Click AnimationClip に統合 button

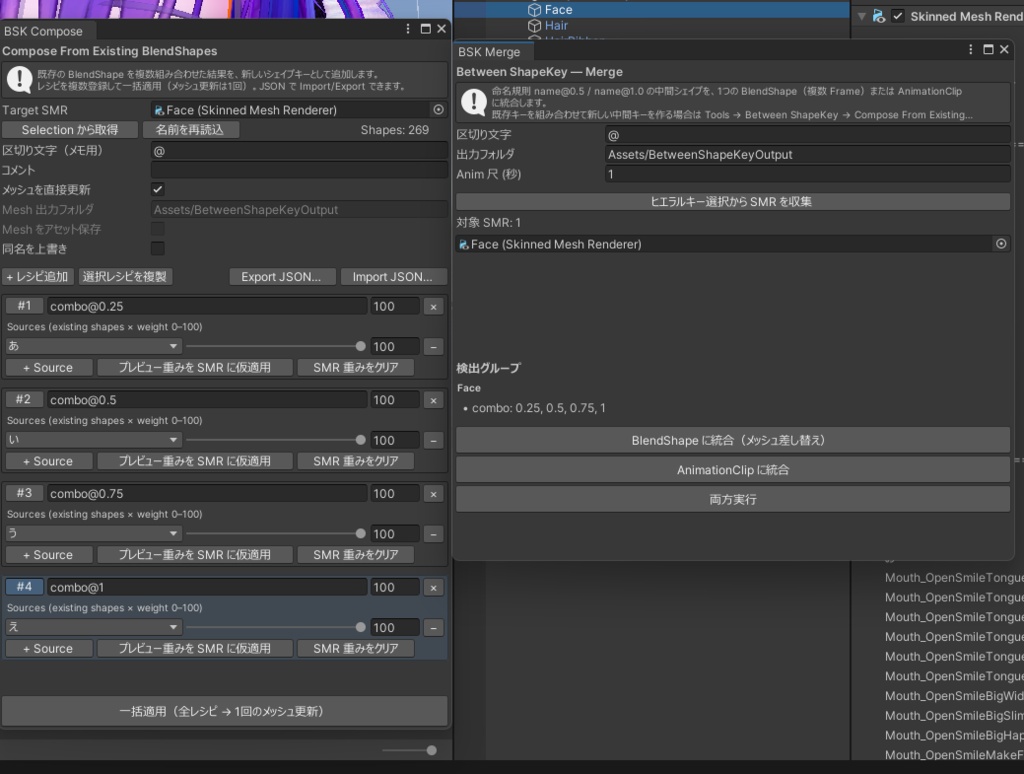click(x=733, y=470)
